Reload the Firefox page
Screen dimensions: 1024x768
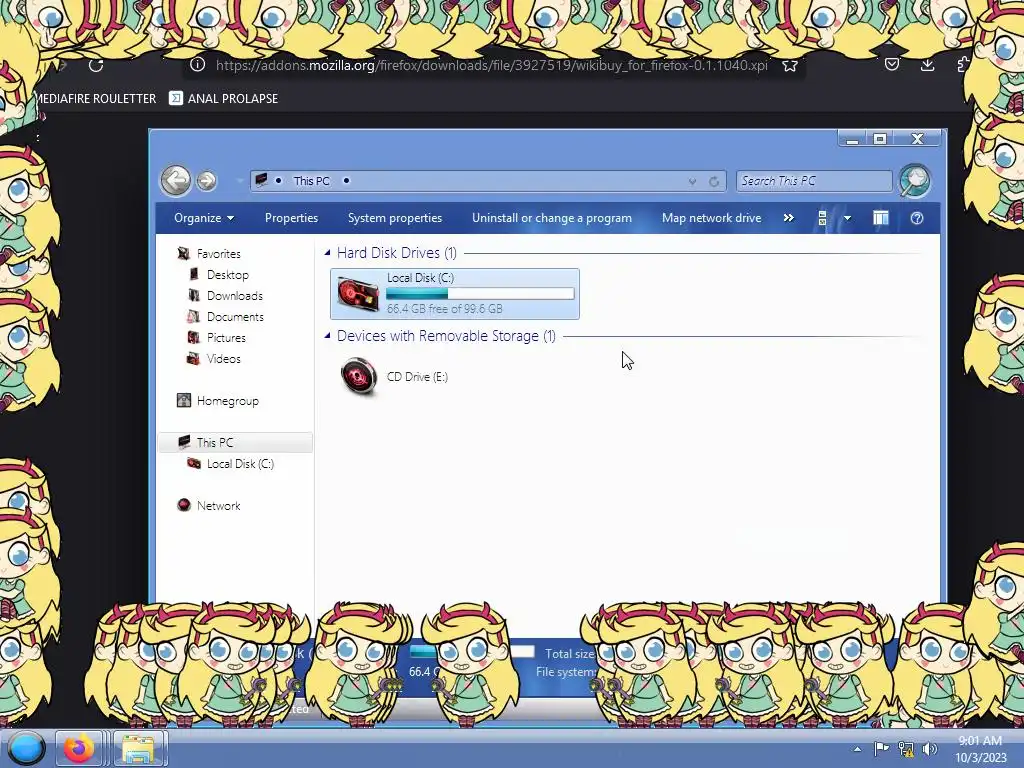(x=96, y=65)
